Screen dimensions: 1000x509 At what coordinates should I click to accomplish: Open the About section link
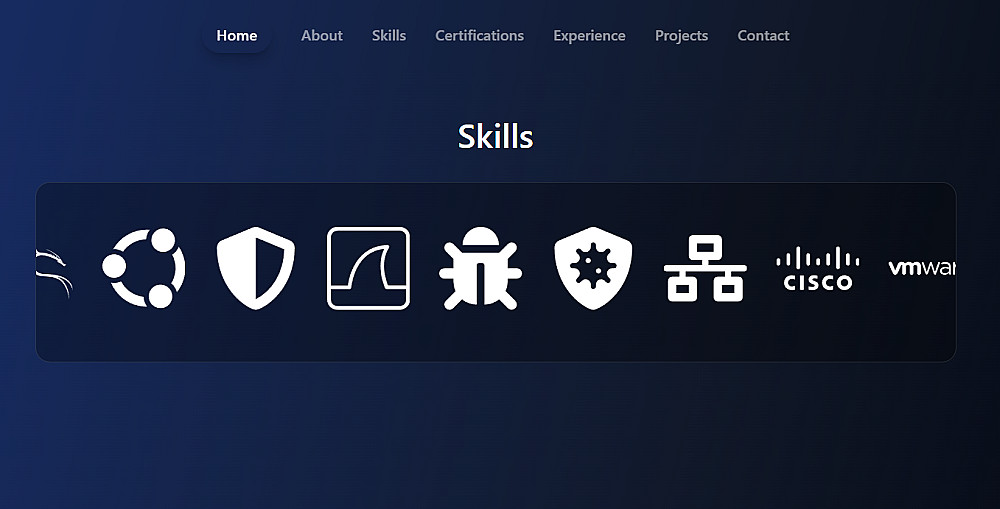322,36
